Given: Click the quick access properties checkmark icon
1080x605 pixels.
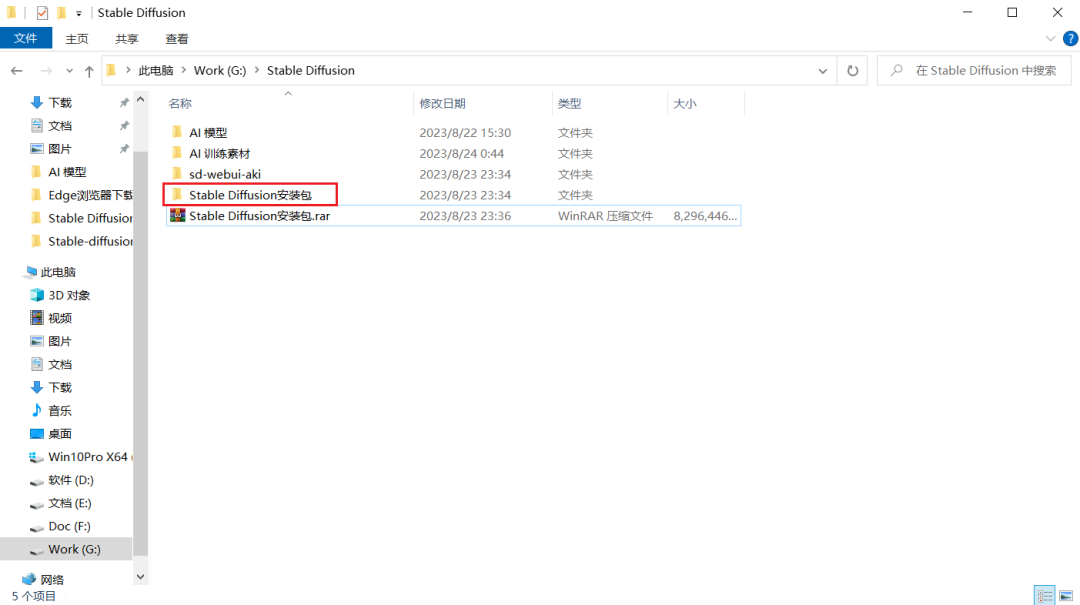Looking at the screenshot, I should (x=42, y=12).
